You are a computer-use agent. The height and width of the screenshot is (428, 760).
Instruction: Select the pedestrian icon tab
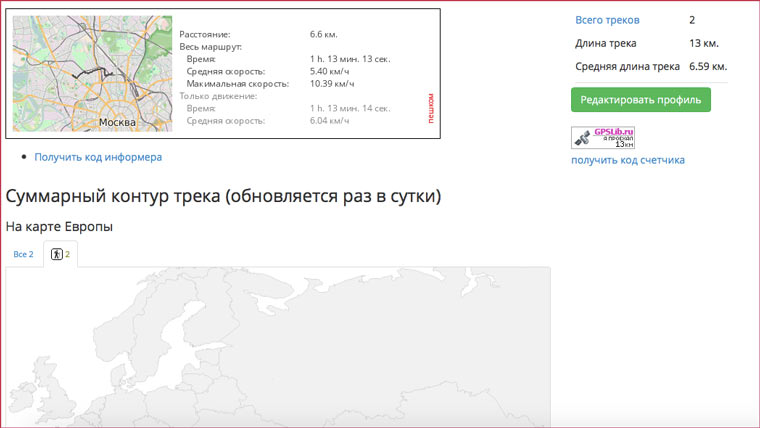pos(61,254)
